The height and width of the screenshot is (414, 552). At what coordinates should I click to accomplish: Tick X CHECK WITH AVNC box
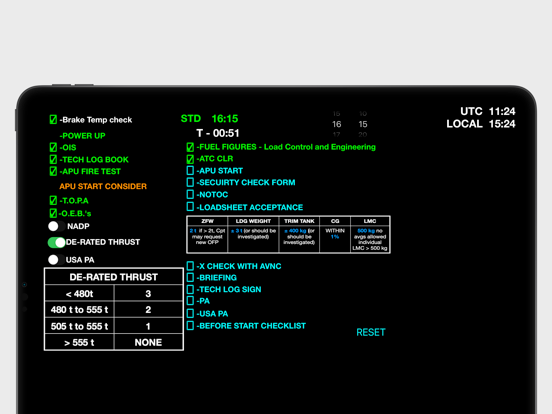click(x=190, y=266)
